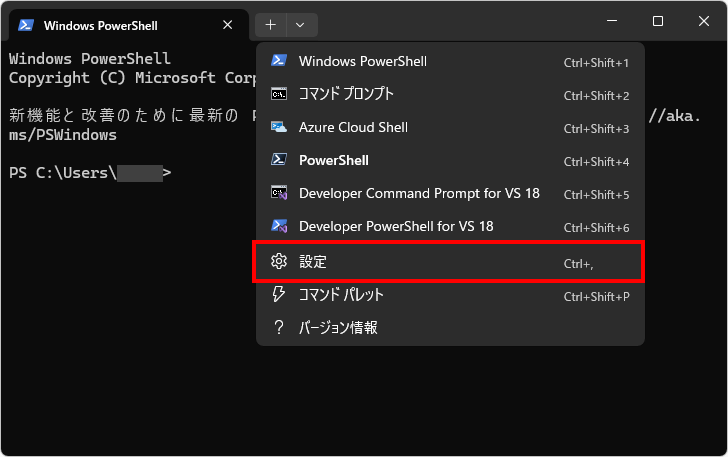Click the PowerShell 7 dark icon in the menu
The height and width of the screenshot is (457, 728).
279,160
